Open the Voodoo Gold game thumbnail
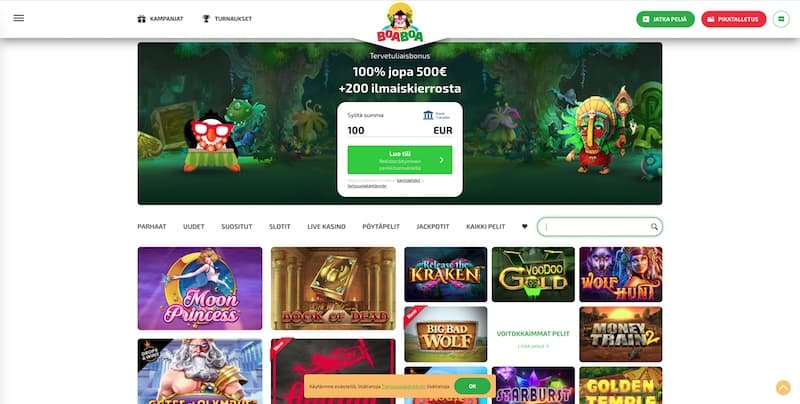The height and width of the screenshot is (404, 800). (533, 274)
